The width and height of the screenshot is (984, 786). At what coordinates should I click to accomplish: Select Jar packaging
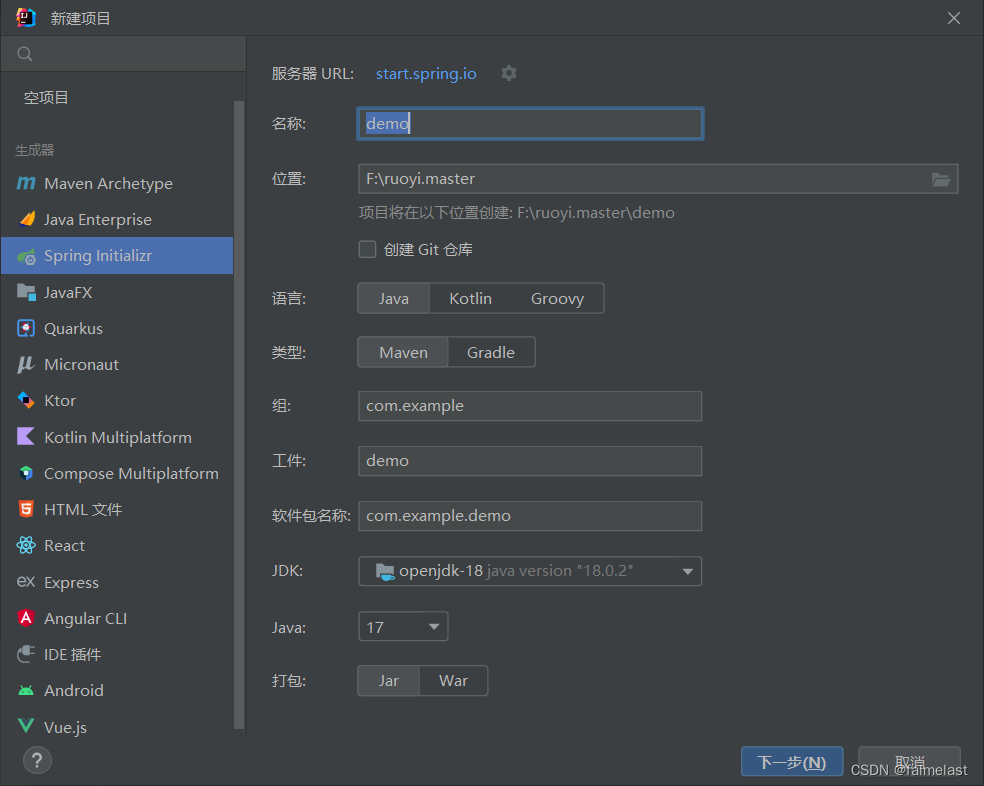388,681
